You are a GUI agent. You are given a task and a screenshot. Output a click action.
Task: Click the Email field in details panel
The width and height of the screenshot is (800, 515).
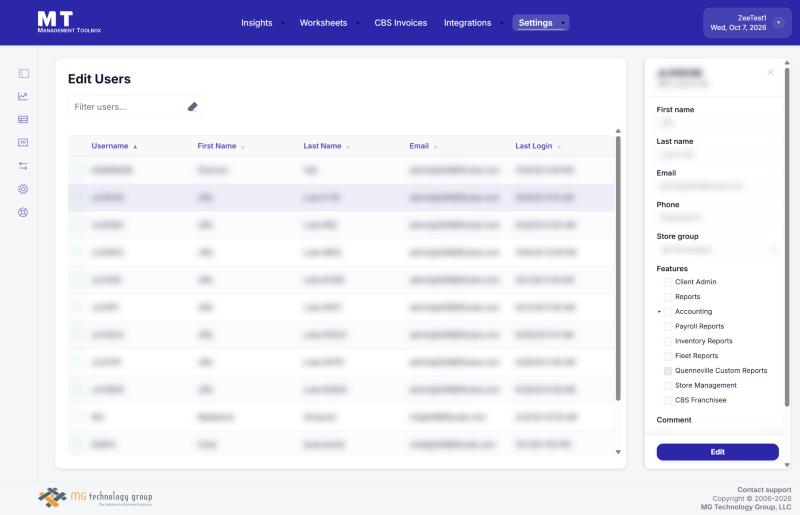717,186
